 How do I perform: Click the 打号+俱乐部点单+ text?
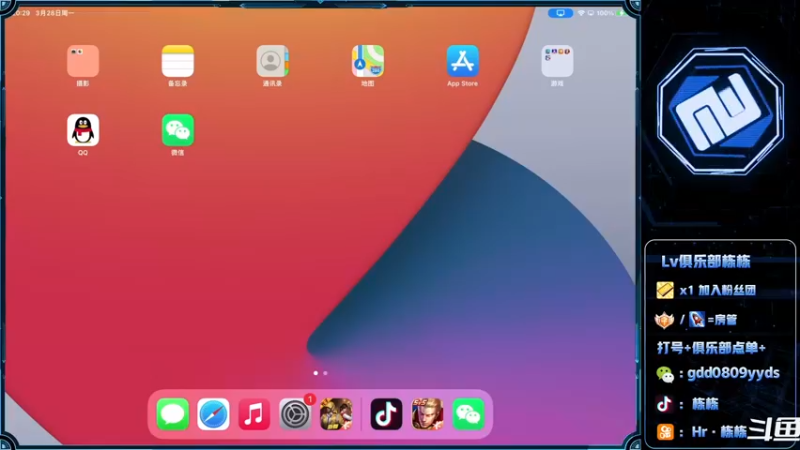click(x=711, y=348)
